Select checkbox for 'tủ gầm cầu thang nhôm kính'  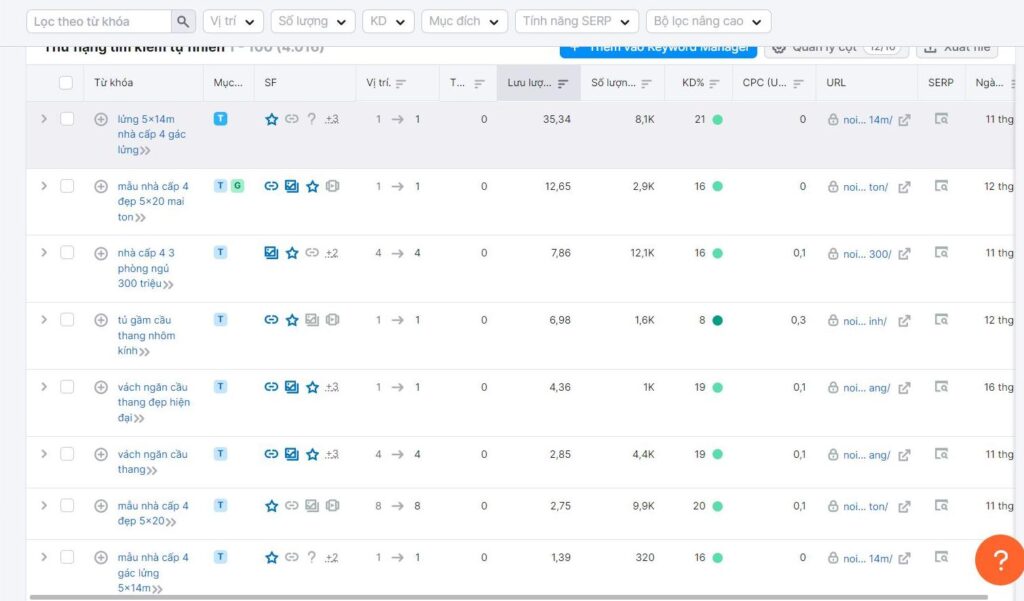point(67,320)
